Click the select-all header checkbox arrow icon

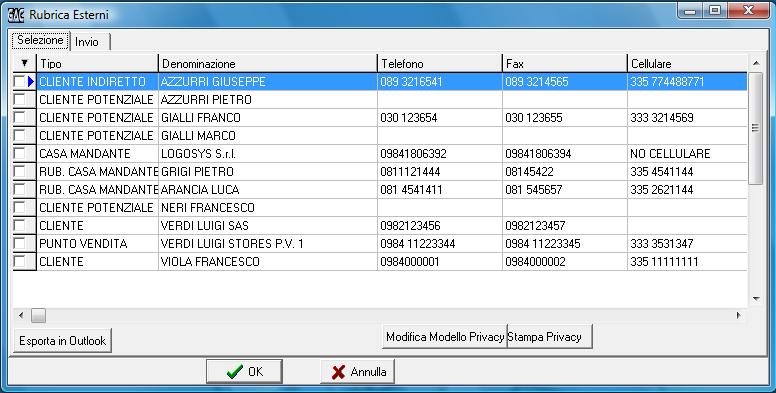point(24,63)
